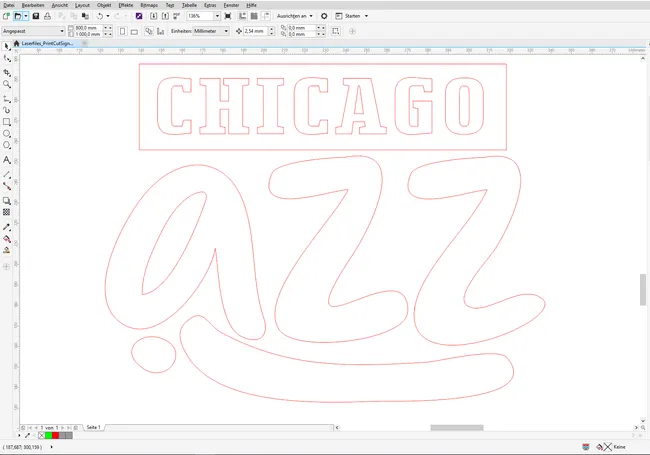Image resolution: width=650 pixels, height=455 pixels.
Task: Select the green color swatch
Action: [49, 436]
